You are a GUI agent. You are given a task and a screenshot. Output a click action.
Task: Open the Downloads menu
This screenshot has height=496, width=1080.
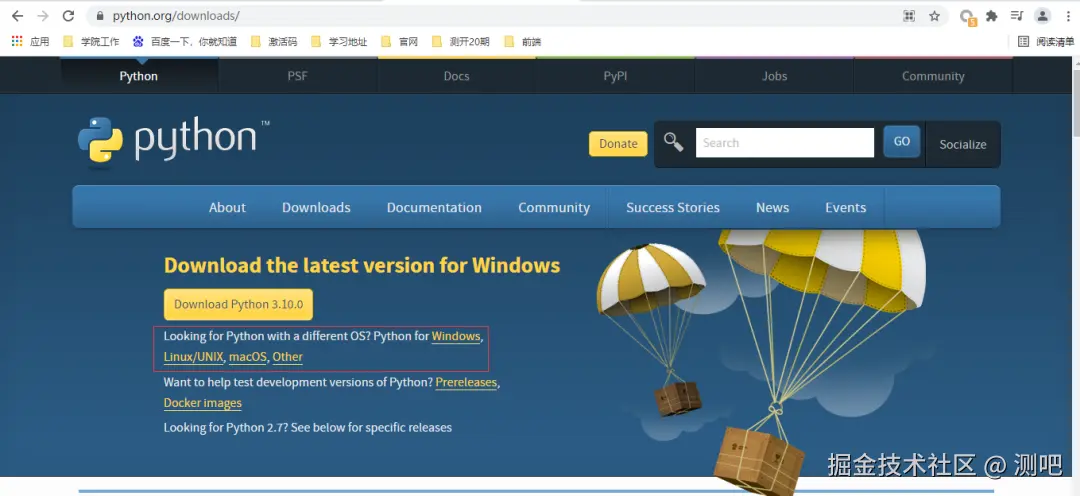[x=316, y=207]
